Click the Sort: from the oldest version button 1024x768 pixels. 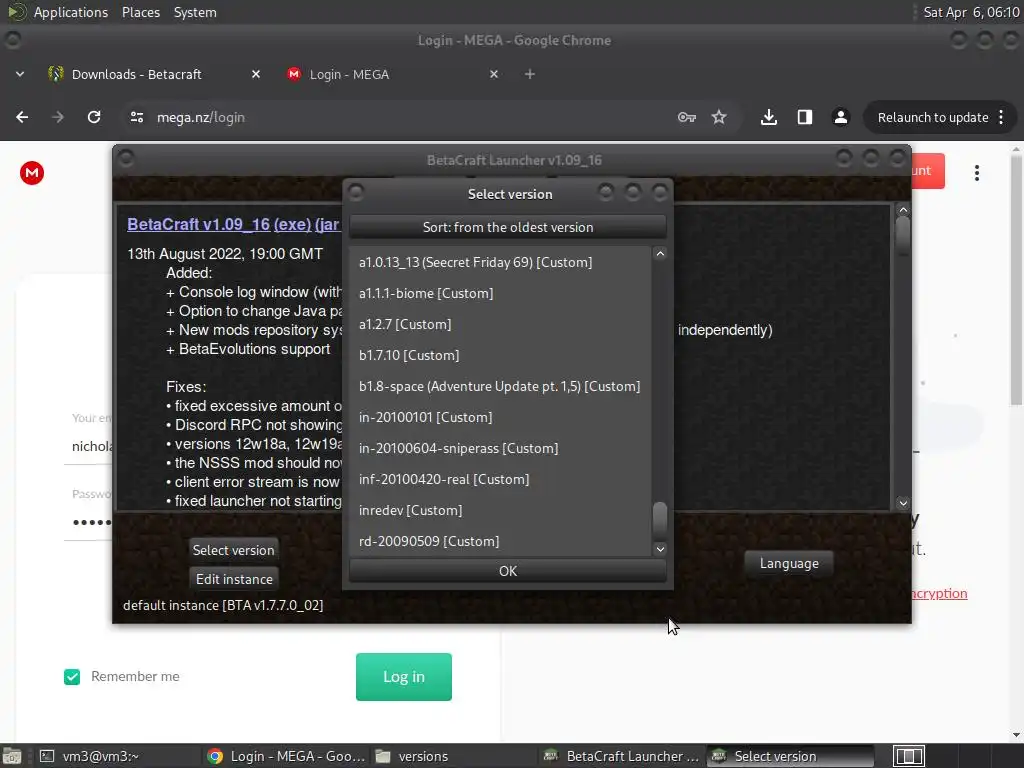pyautogui.click(x=507, y=227)
